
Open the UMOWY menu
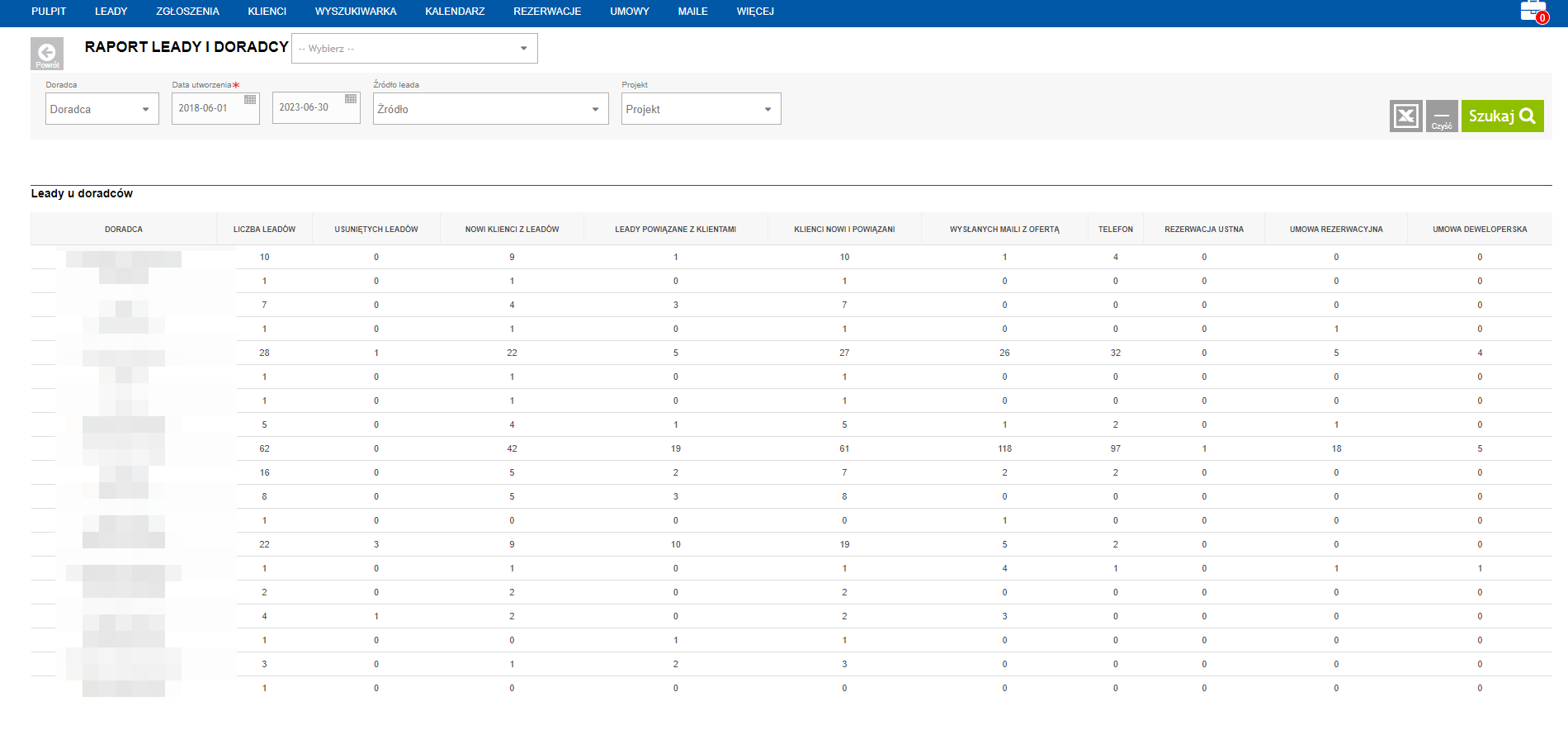[630, 12]
